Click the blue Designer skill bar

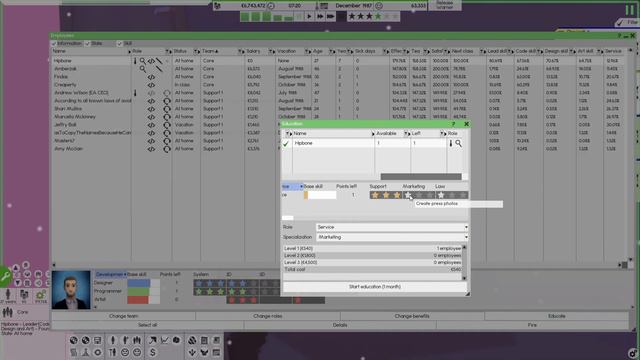tap(139, 283)
